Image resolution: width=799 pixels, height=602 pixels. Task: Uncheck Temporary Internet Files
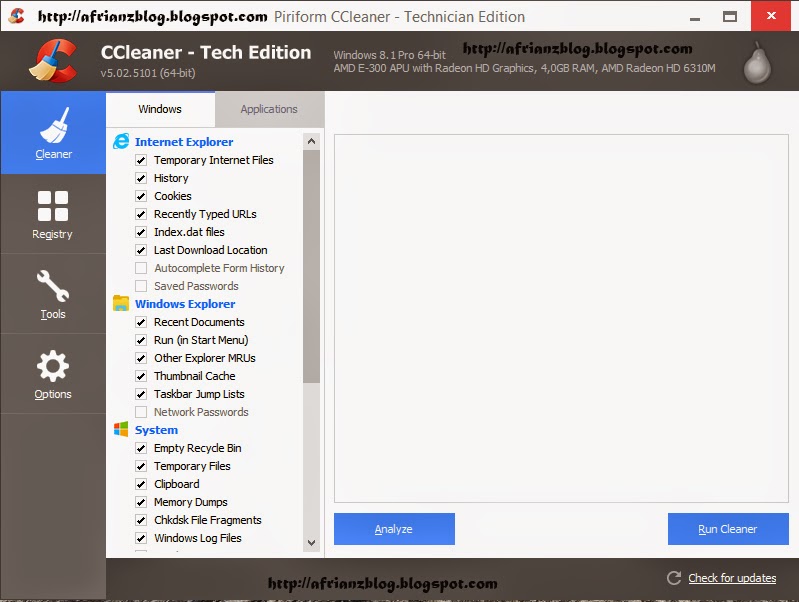pos(141,160)
